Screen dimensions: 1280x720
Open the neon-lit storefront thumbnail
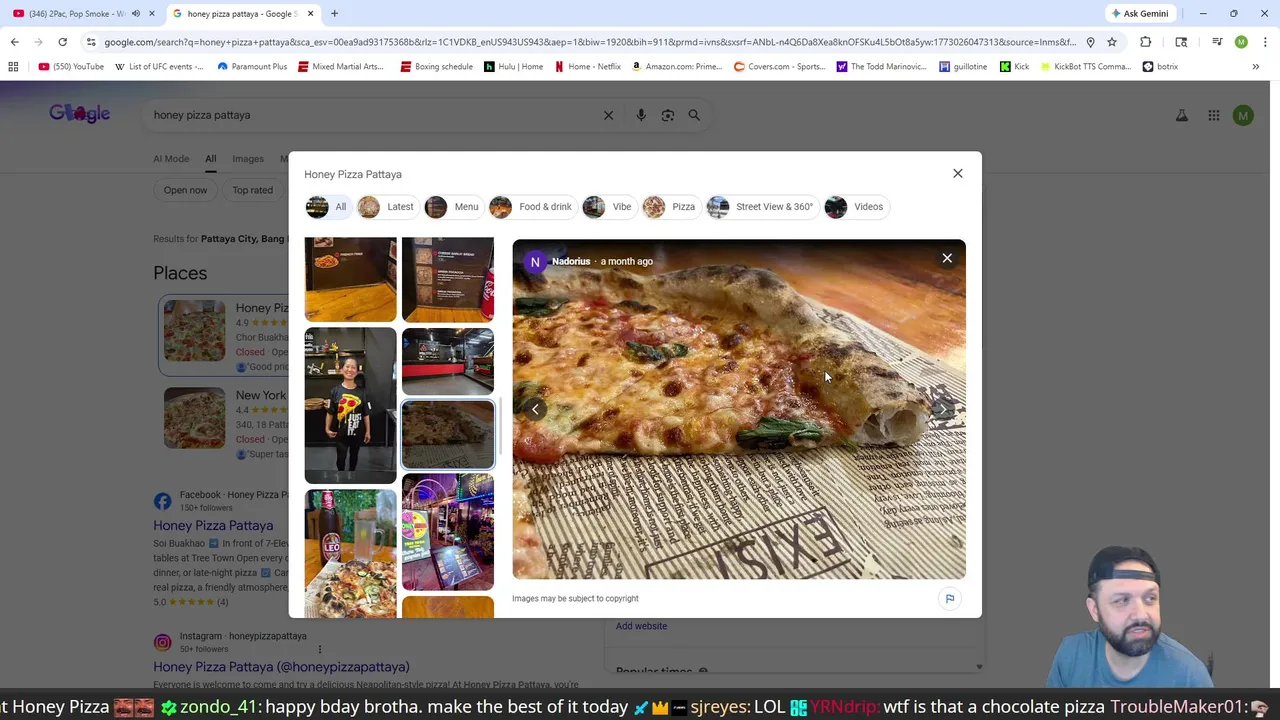tap(448, 532)
